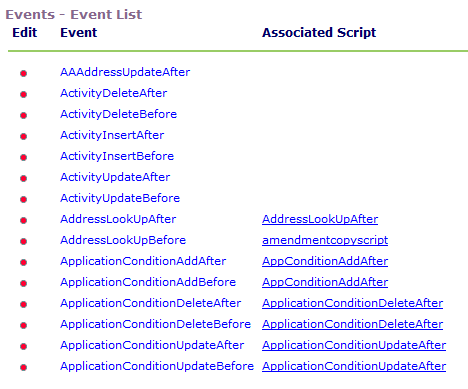Click red edit dot for ActivityDeleteAfter
This screenshot has height=389, width=468.
click(x=23, y=94)
